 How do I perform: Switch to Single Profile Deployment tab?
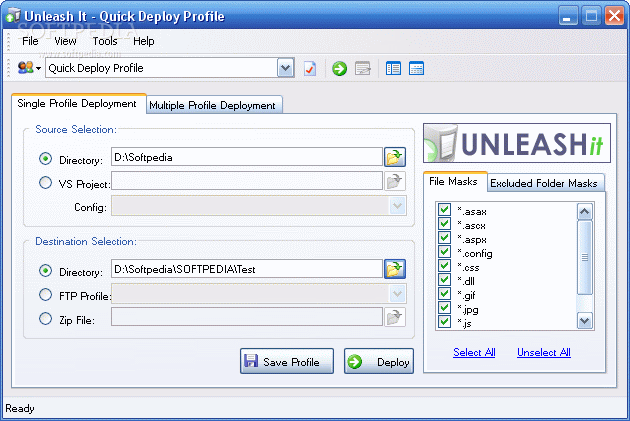coord(78,104)
